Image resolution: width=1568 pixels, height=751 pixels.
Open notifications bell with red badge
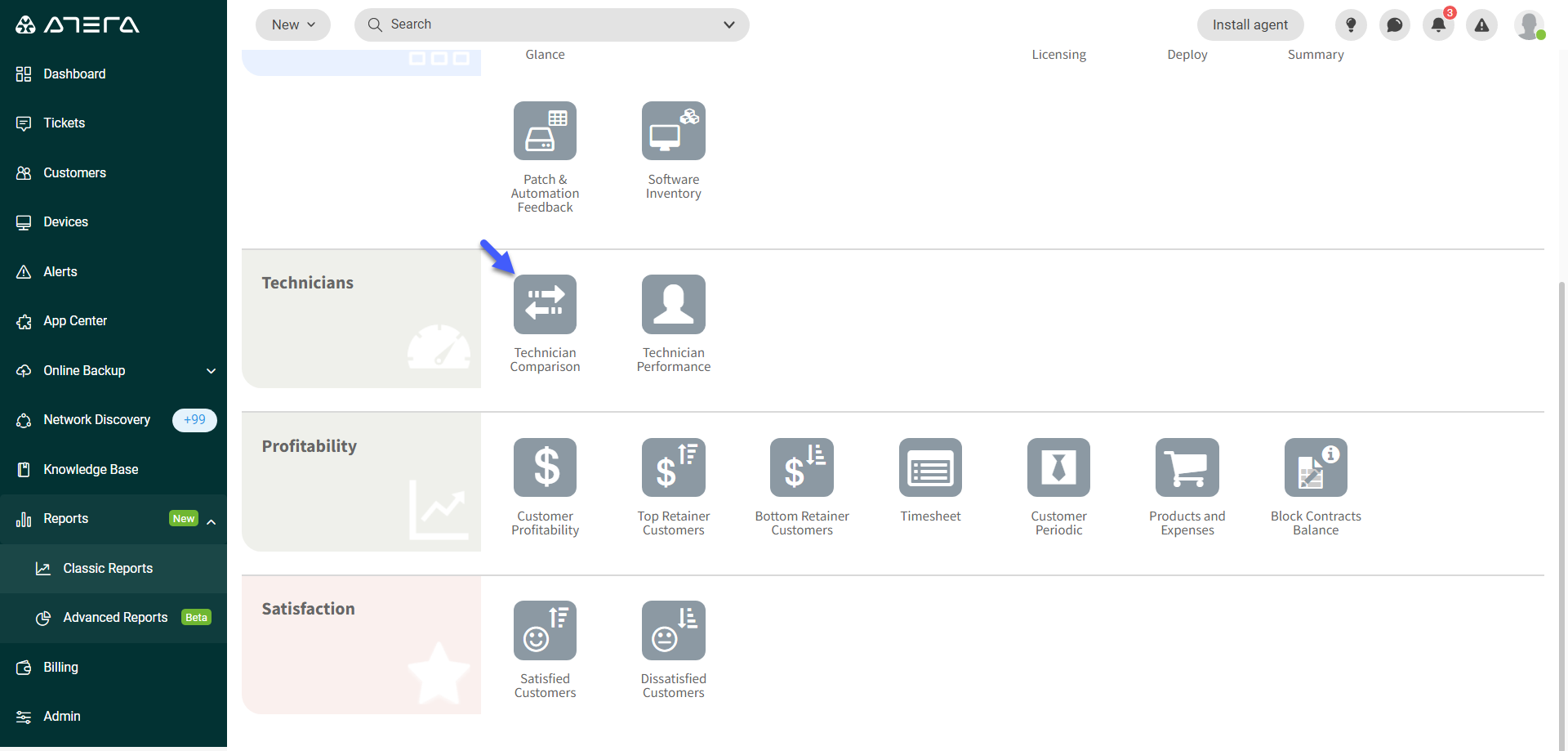point(1439,25)
